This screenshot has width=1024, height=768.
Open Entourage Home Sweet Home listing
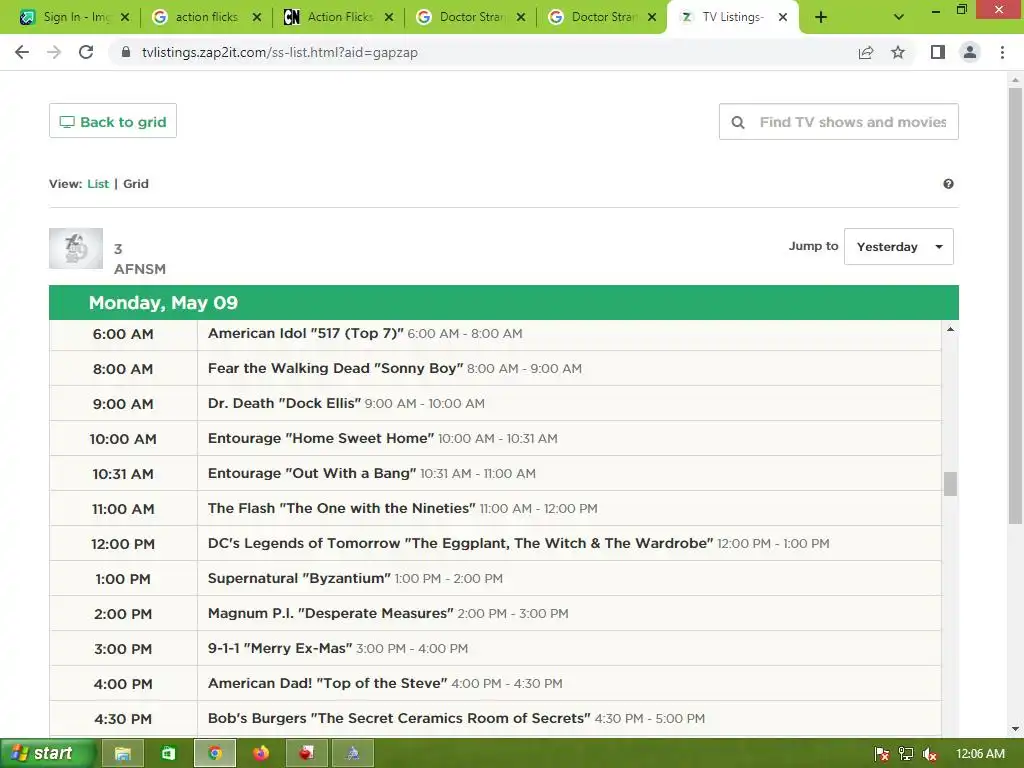coord(321,439)
